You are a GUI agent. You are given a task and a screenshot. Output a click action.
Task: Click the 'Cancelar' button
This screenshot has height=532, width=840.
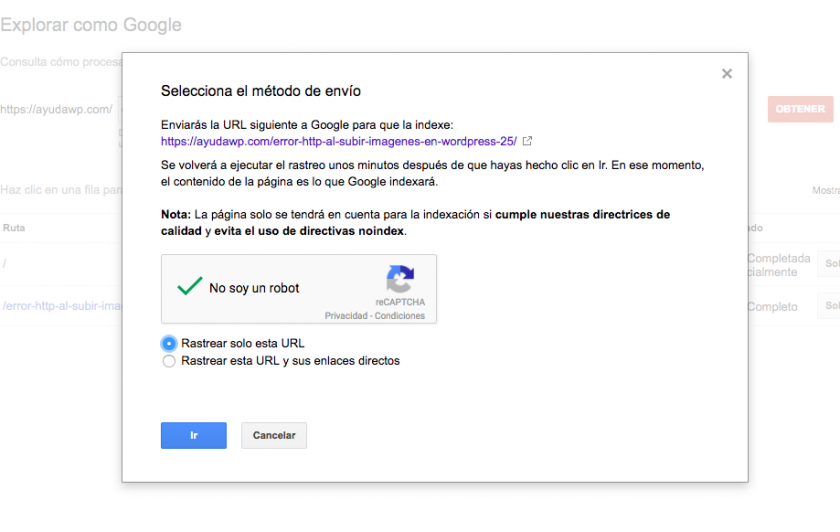coord(274,436)
